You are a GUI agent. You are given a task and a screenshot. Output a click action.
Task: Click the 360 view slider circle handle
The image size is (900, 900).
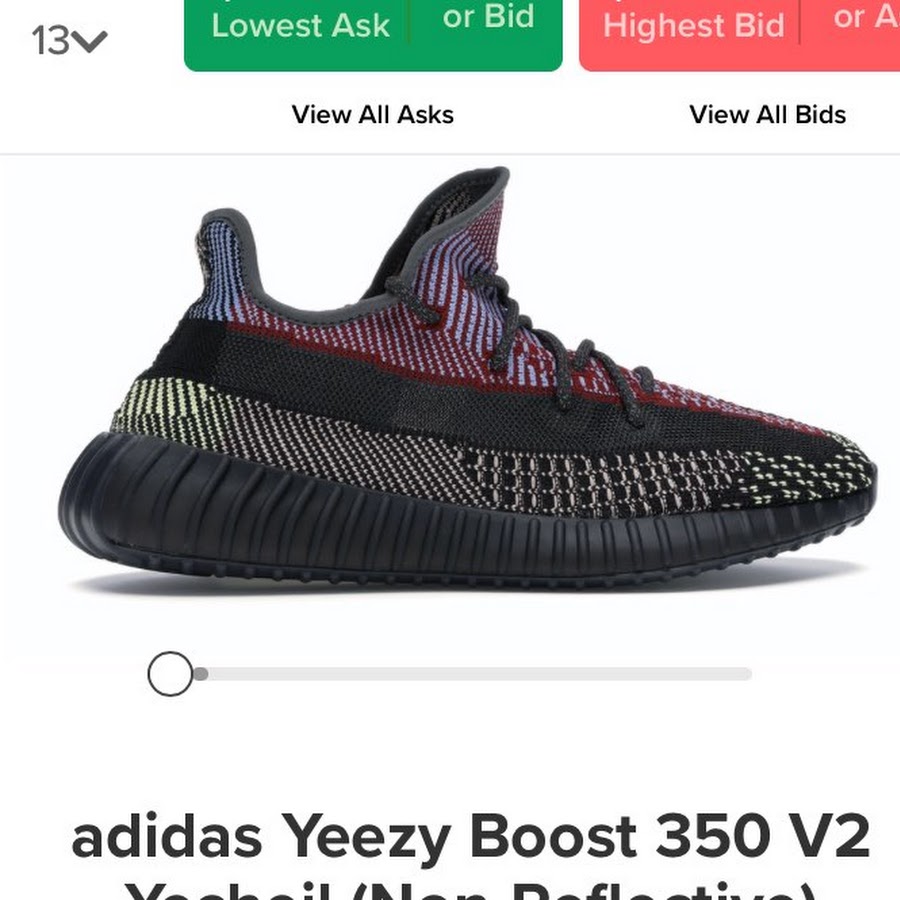click(170, 674)
